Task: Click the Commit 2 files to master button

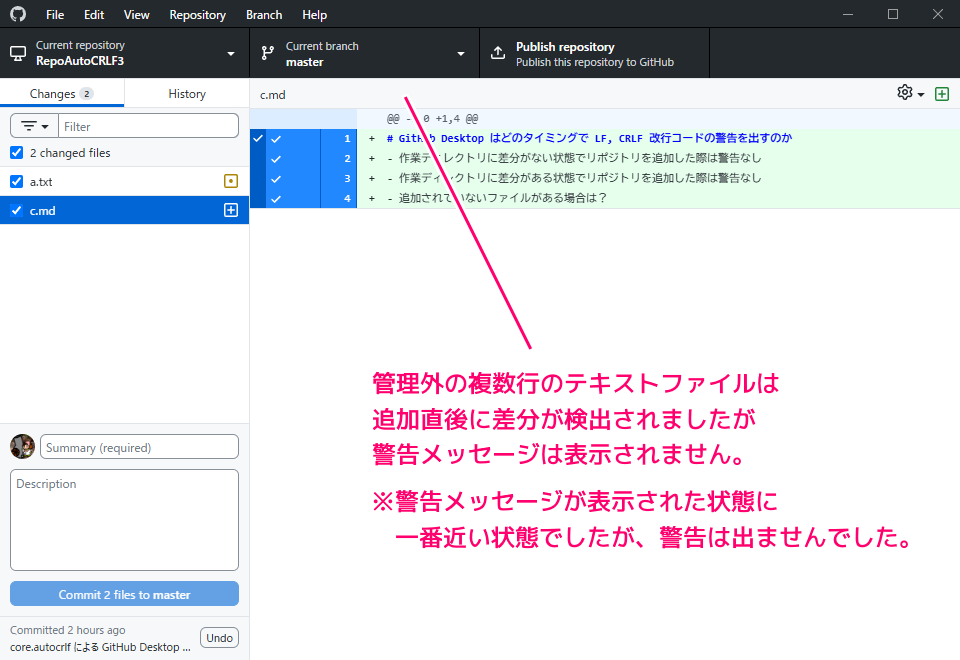Action: coord(124,594)
